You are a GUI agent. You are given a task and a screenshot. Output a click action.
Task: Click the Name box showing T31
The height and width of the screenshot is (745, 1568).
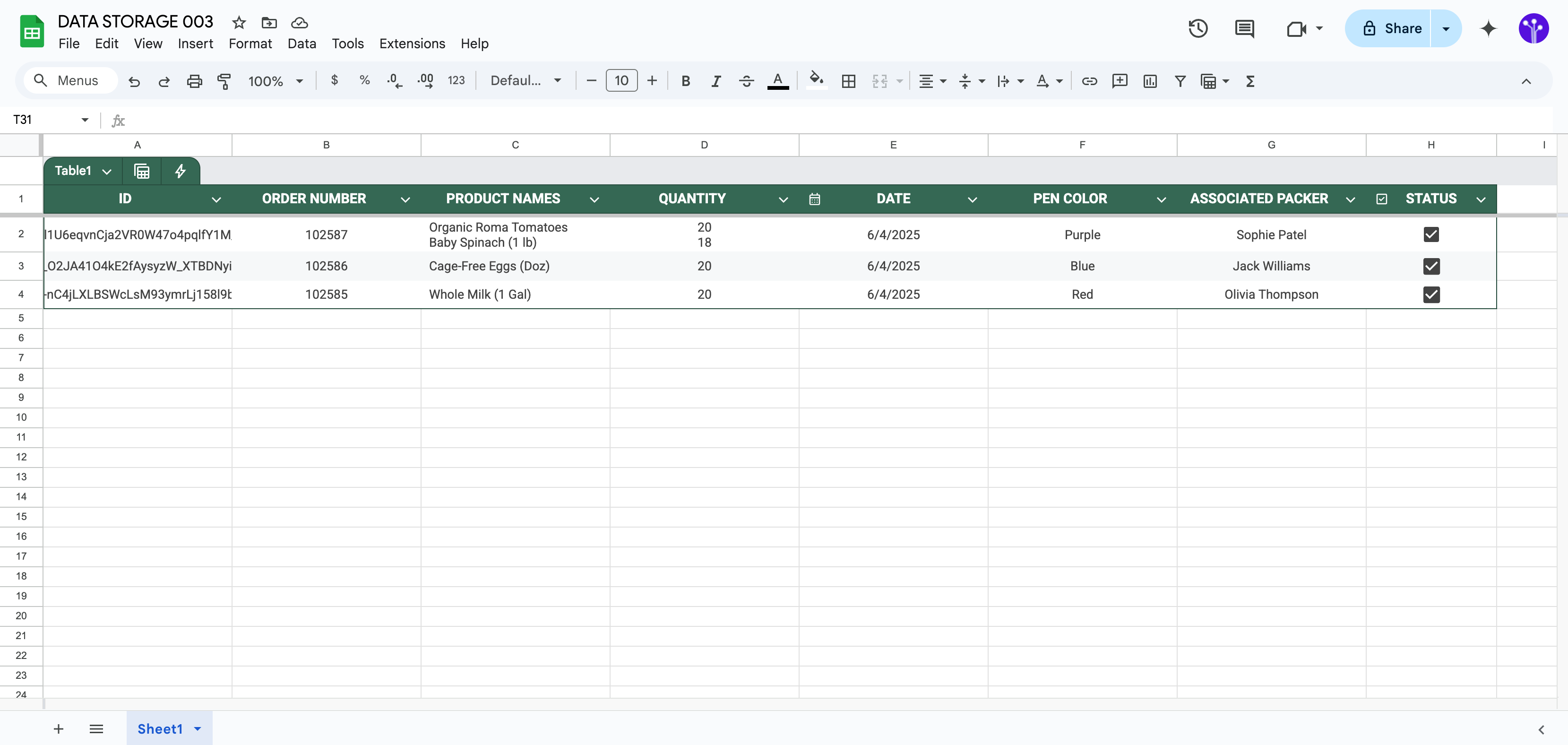point(51,120)
